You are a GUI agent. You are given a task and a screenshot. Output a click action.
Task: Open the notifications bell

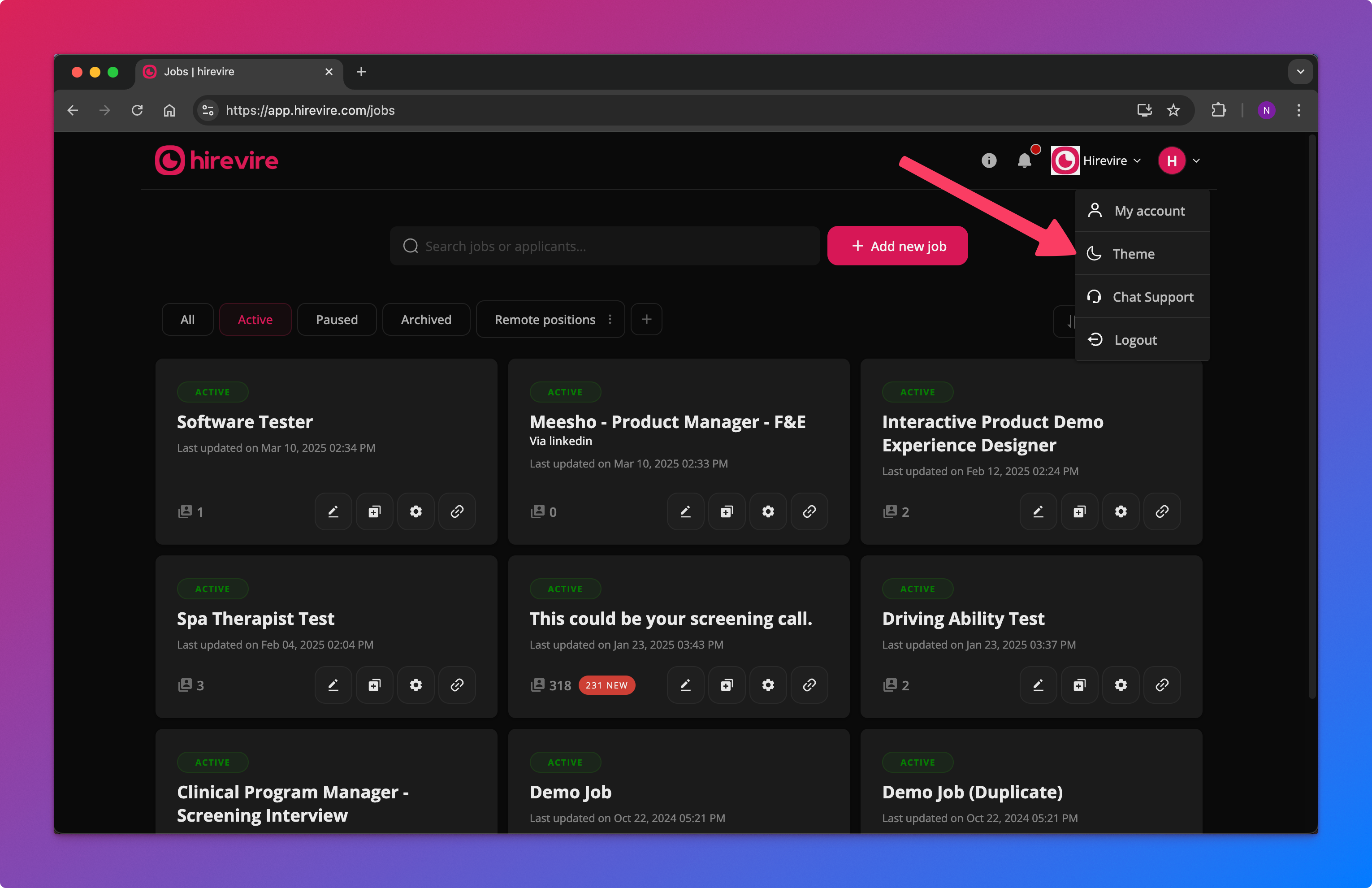pyautogui.click(x=1024, y=160)
